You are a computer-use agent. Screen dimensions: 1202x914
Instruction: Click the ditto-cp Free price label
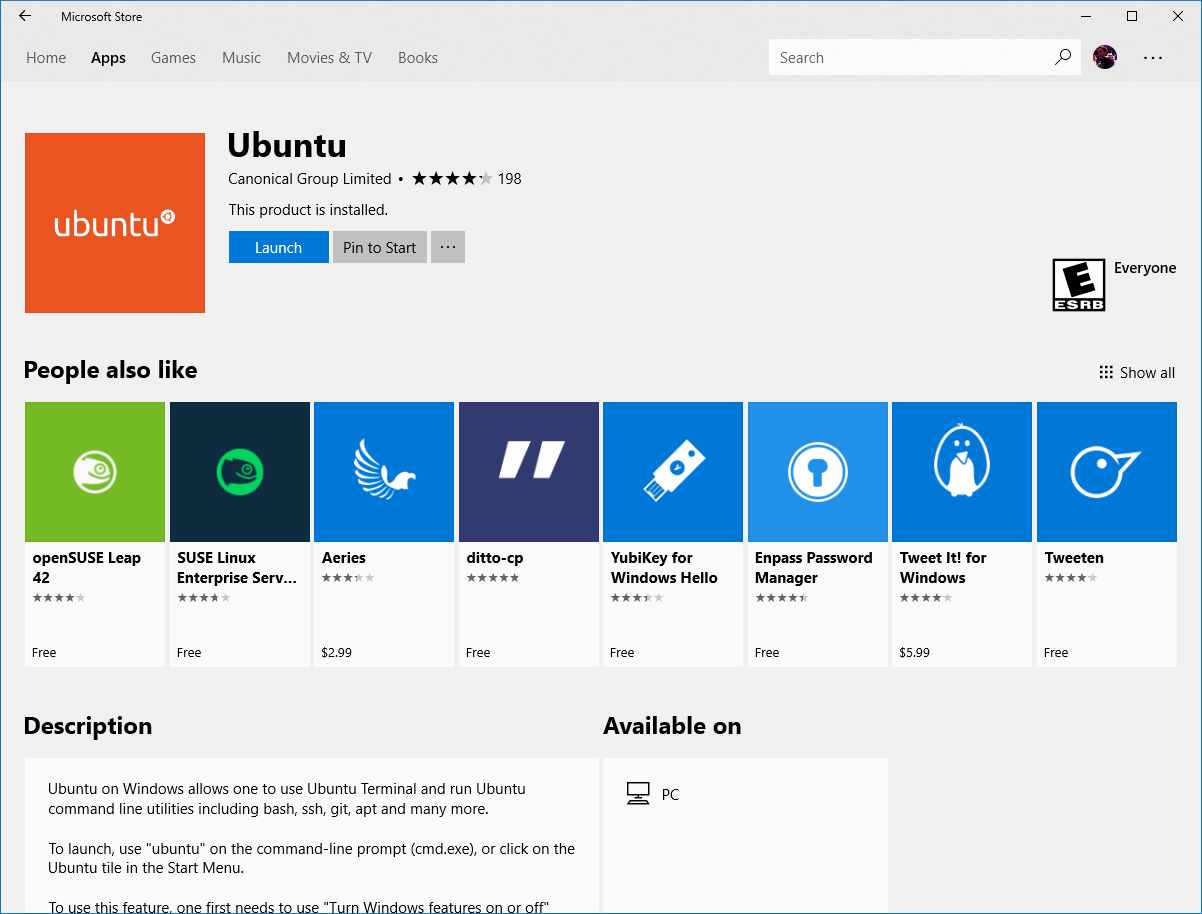click(x=478, y=653)
